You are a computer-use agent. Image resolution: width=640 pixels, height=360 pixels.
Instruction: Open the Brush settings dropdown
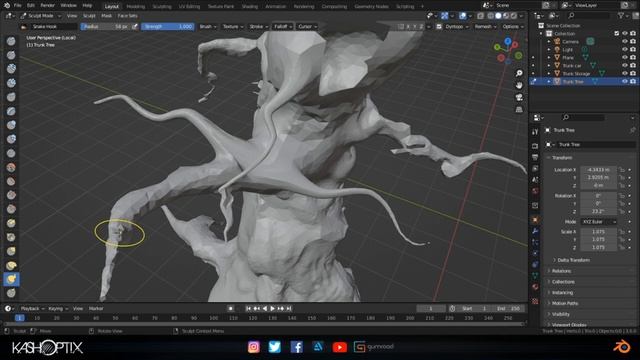click(208, 27)
